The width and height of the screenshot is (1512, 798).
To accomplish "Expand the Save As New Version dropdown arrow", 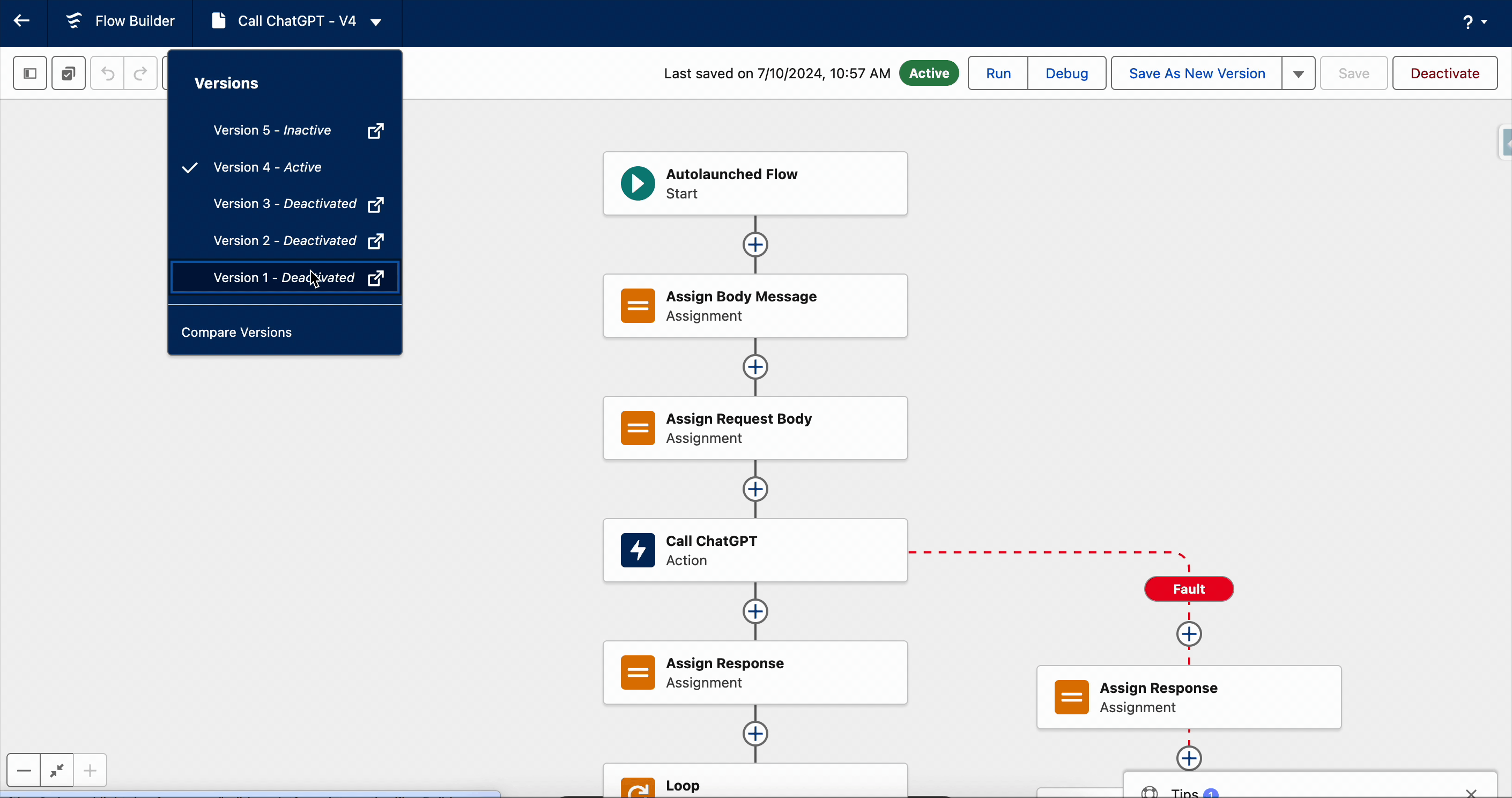I will point(1299,73).
